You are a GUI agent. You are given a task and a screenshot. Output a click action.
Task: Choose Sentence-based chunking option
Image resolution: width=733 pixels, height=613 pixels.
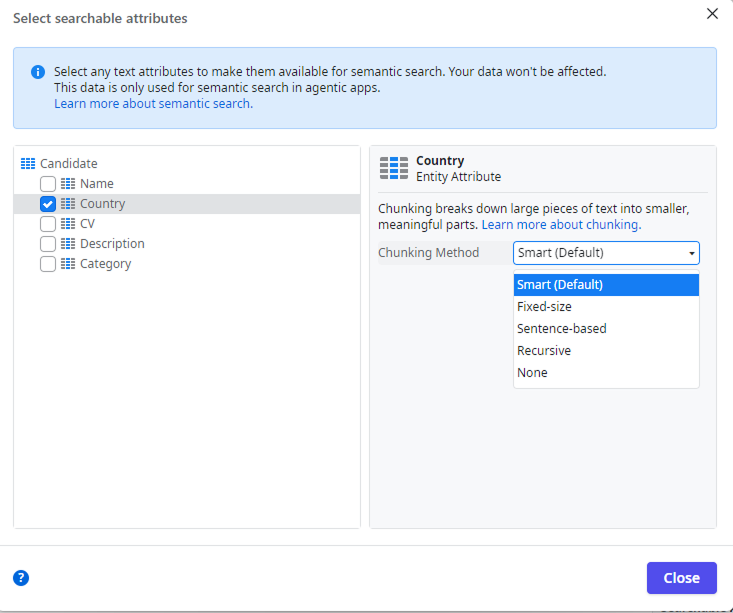coord(606,329)
